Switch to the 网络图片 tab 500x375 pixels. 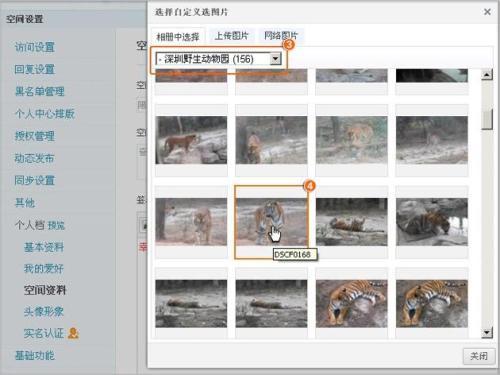(x=281, y=36)
